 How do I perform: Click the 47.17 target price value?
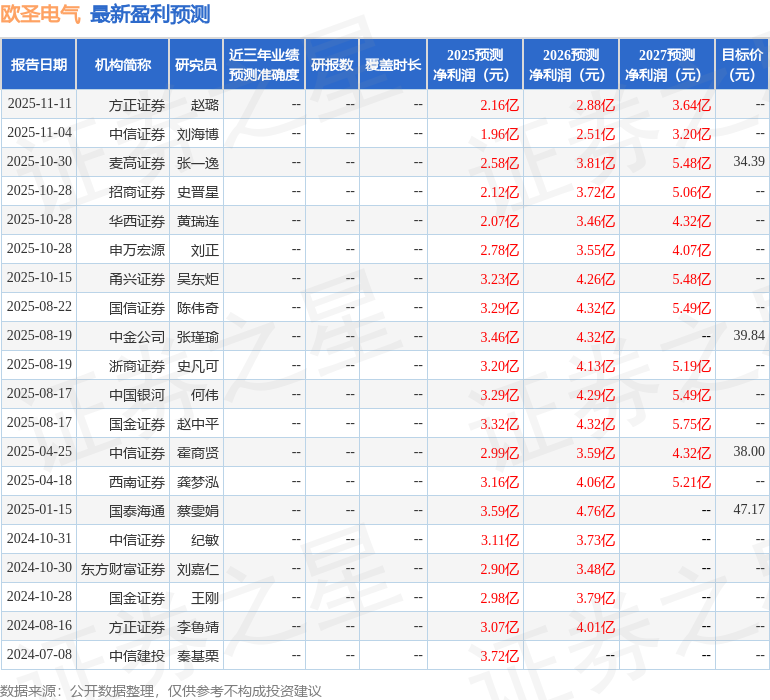(x=748, y=510)
